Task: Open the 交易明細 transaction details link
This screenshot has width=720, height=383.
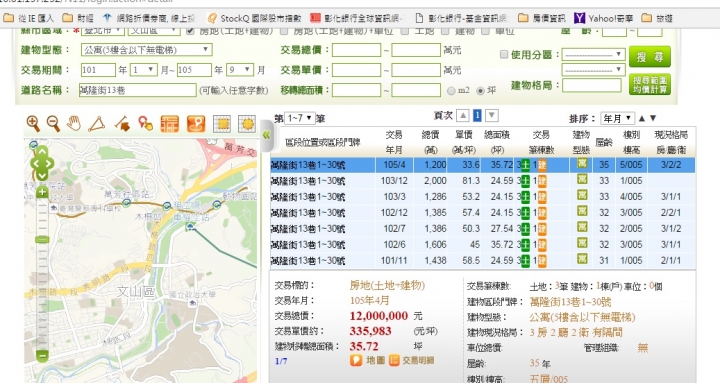Action: pos(411,360)
